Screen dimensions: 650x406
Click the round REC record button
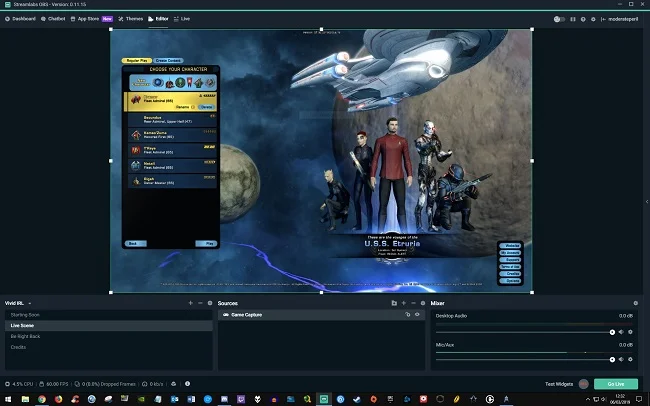pyautogui.click(x=584, y=384)
